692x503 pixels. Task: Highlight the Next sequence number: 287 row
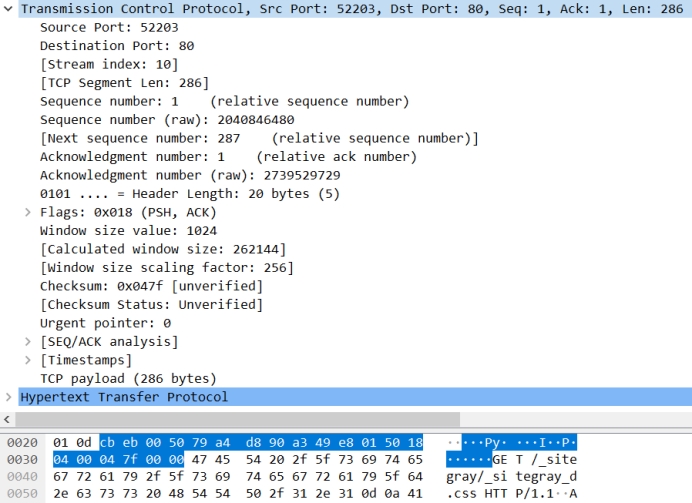pos(259,138)
